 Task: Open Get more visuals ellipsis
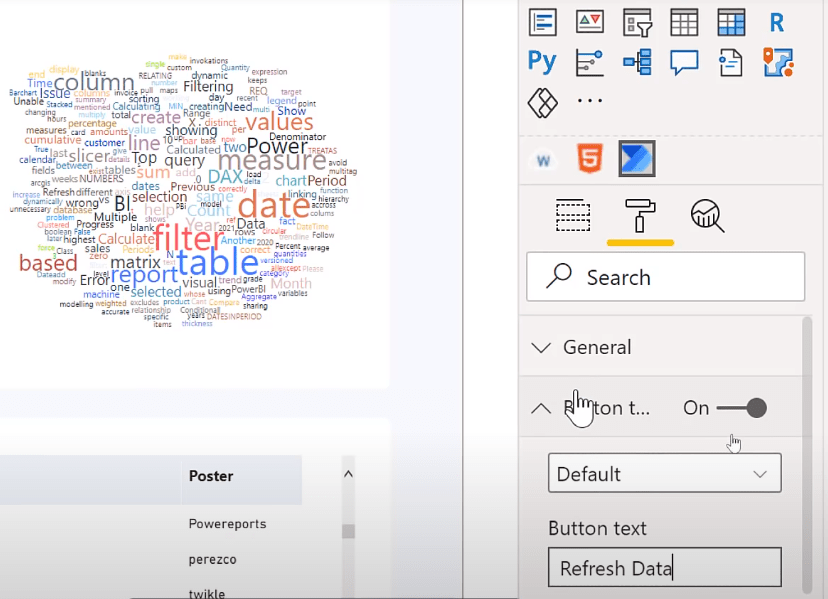point(589,100)
